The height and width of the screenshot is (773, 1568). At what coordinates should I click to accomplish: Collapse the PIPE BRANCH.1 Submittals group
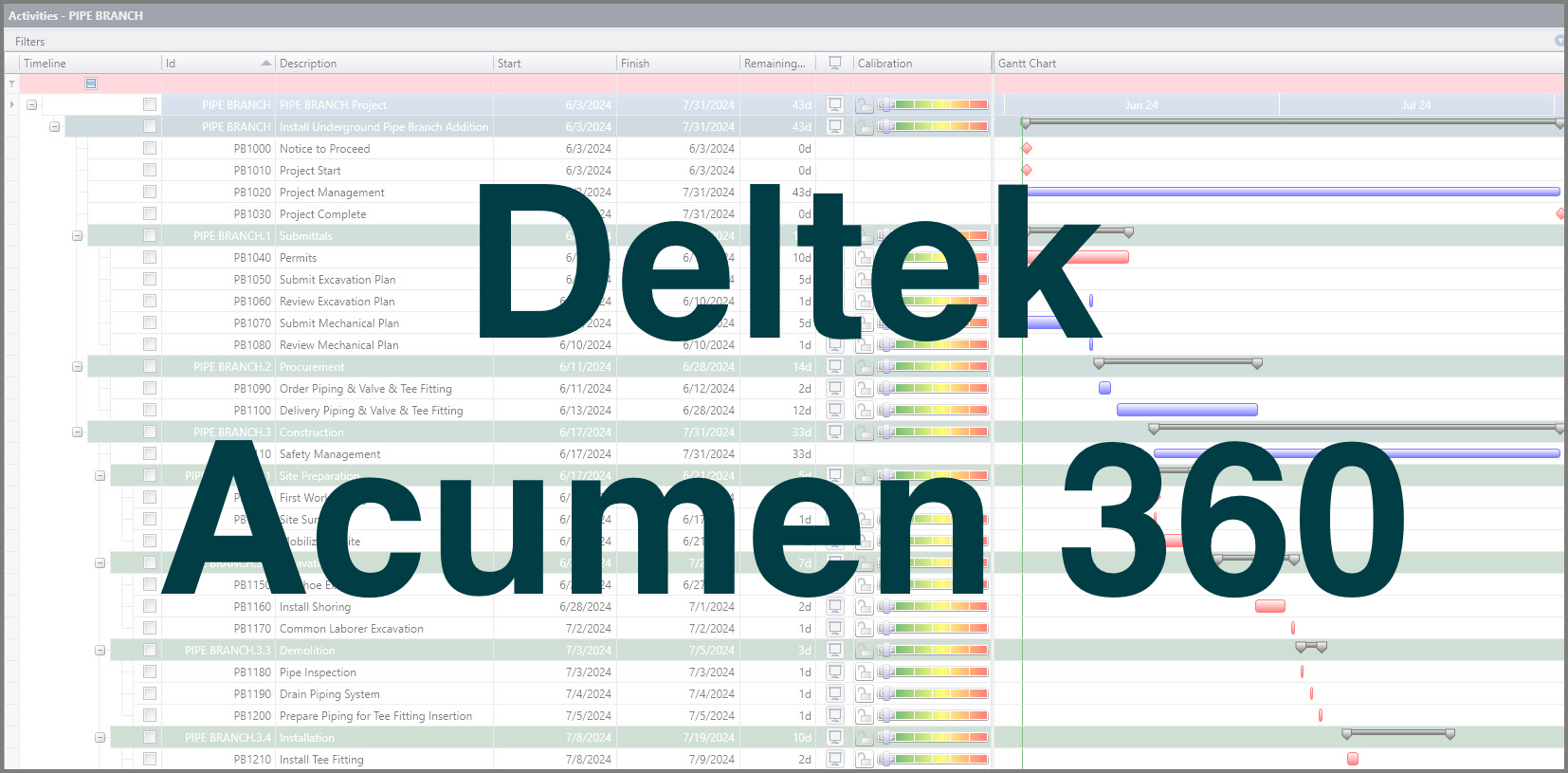78,235
